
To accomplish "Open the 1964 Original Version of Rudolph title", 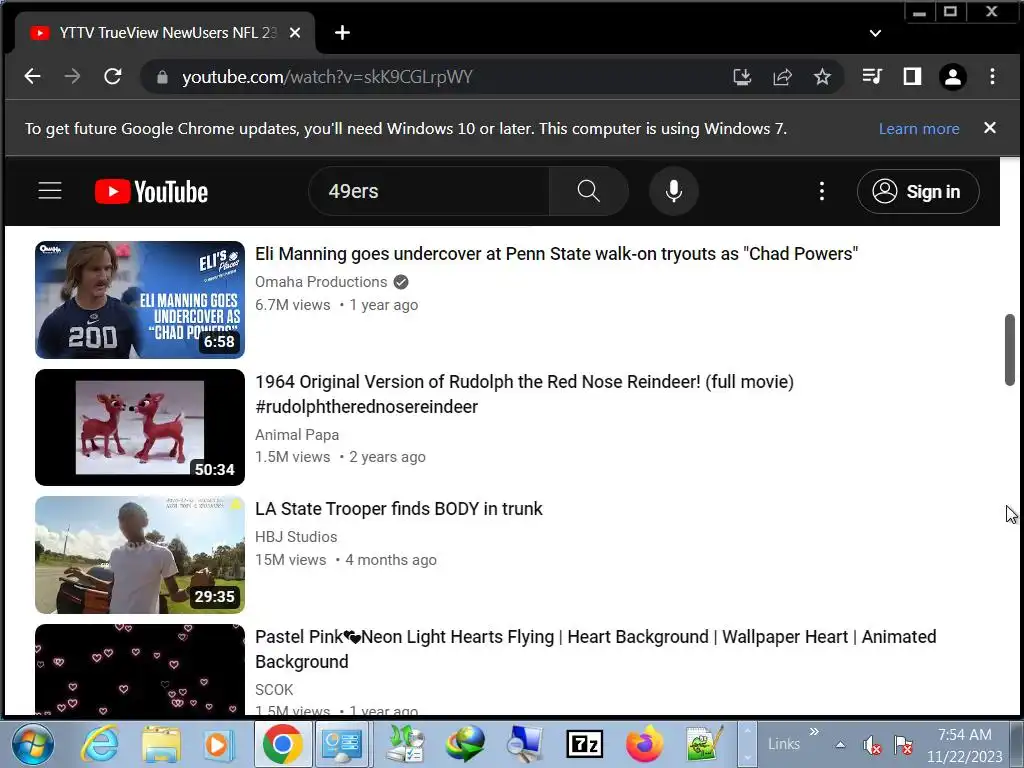I will tap(524, 394).
